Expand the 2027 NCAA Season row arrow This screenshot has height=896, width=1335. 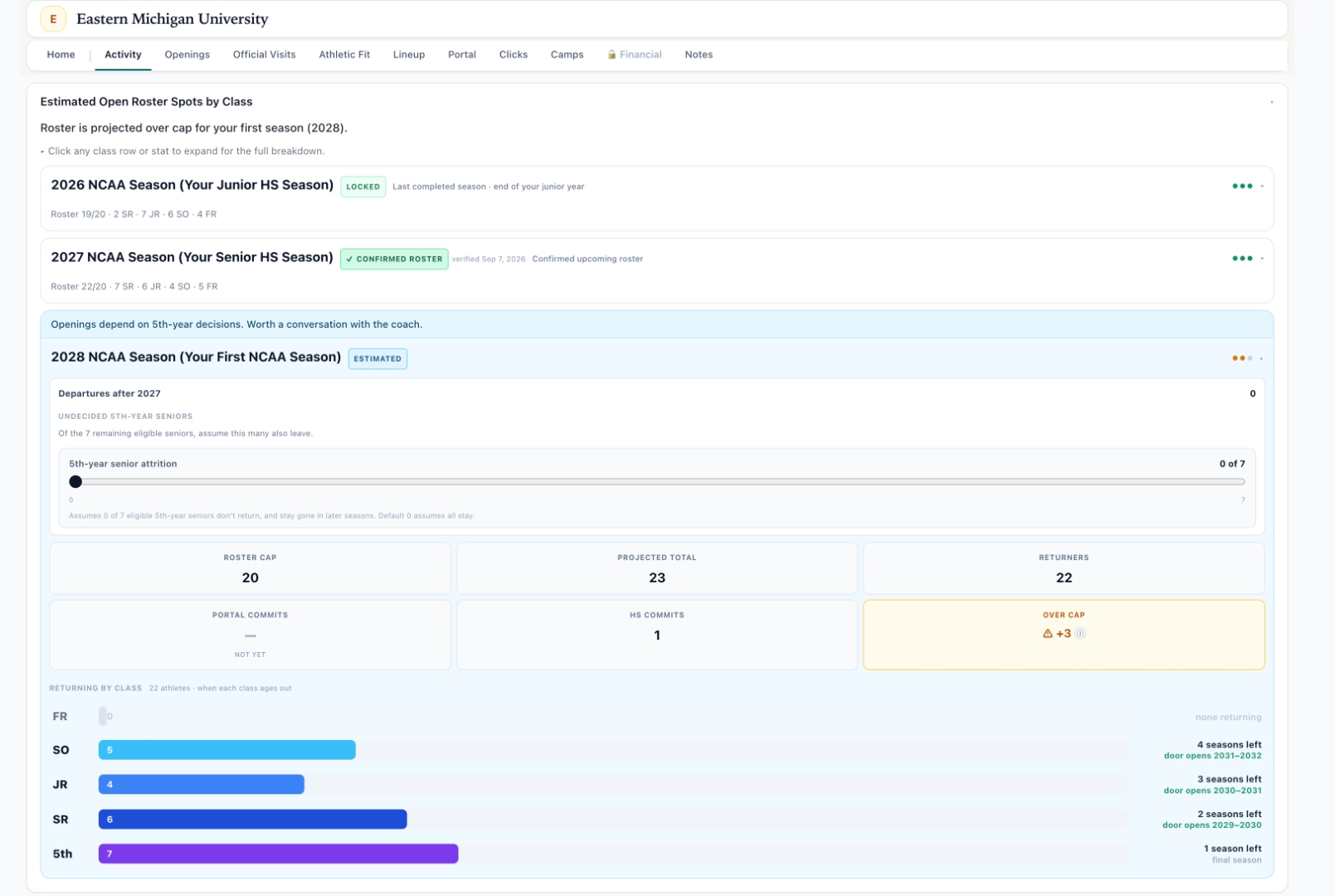pos(1262,258)
